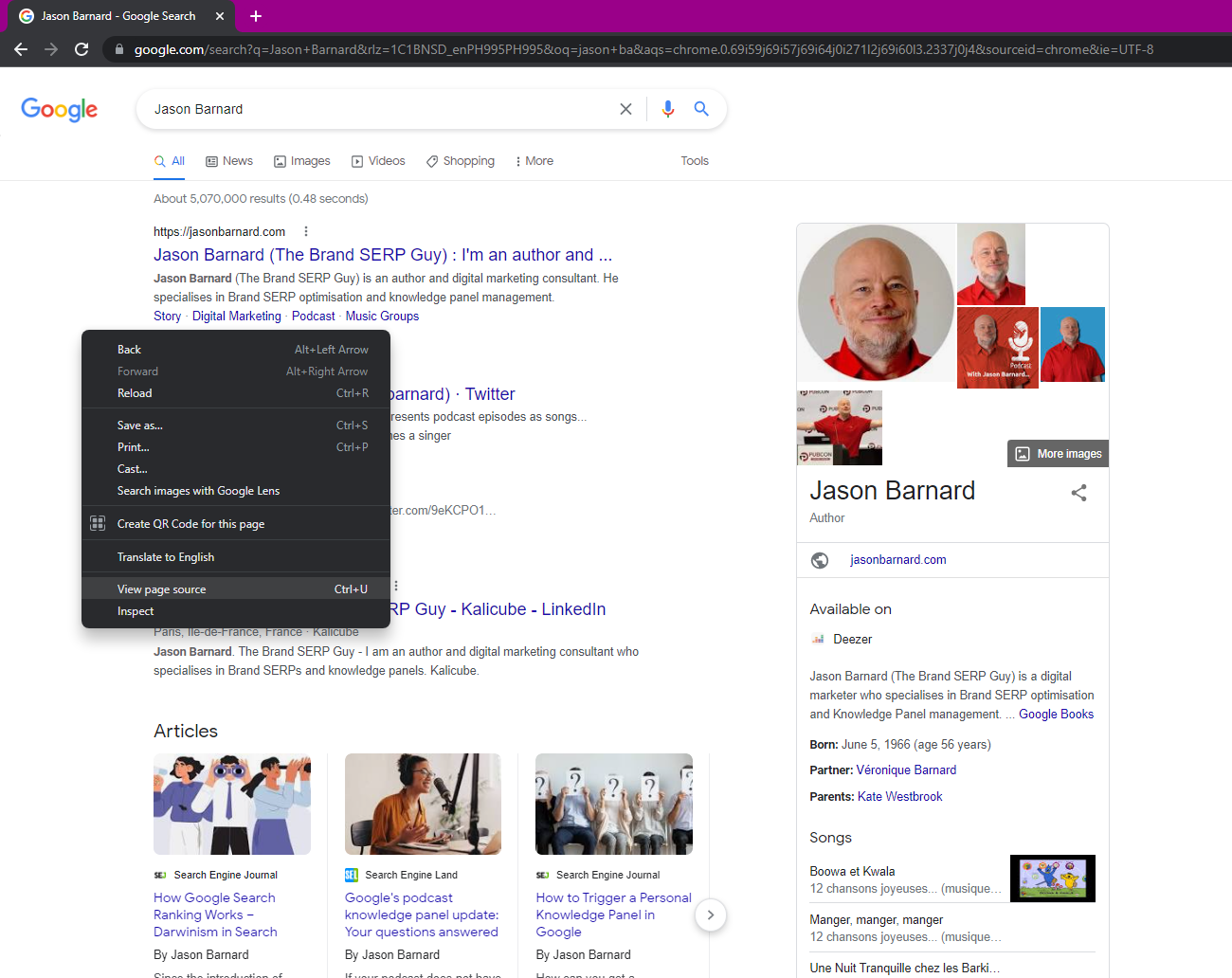Start voice search with microphone icon
The width and height of the screenshot is (1232, 978).
[668, 109]
